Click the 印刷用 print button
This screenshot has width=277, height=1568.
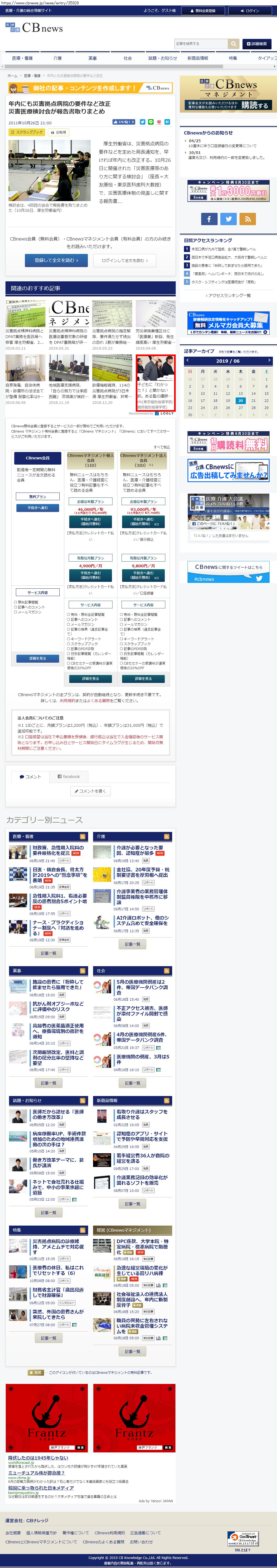59,132
